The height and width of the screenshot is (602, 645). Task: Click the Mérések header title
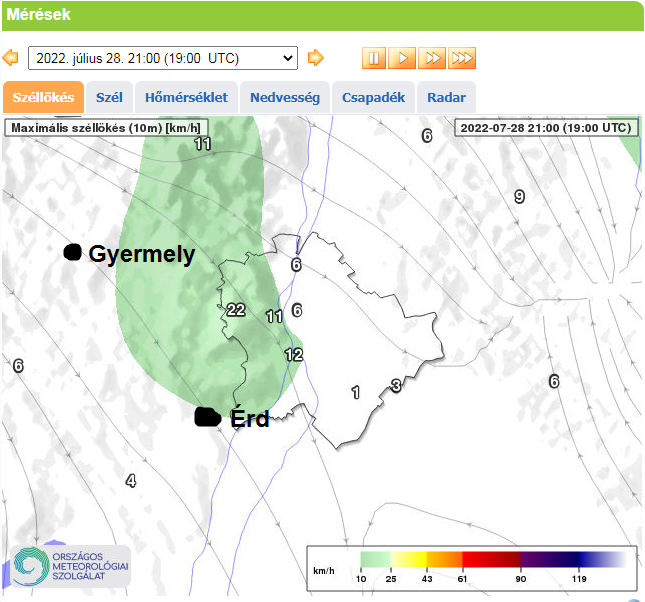39,15
